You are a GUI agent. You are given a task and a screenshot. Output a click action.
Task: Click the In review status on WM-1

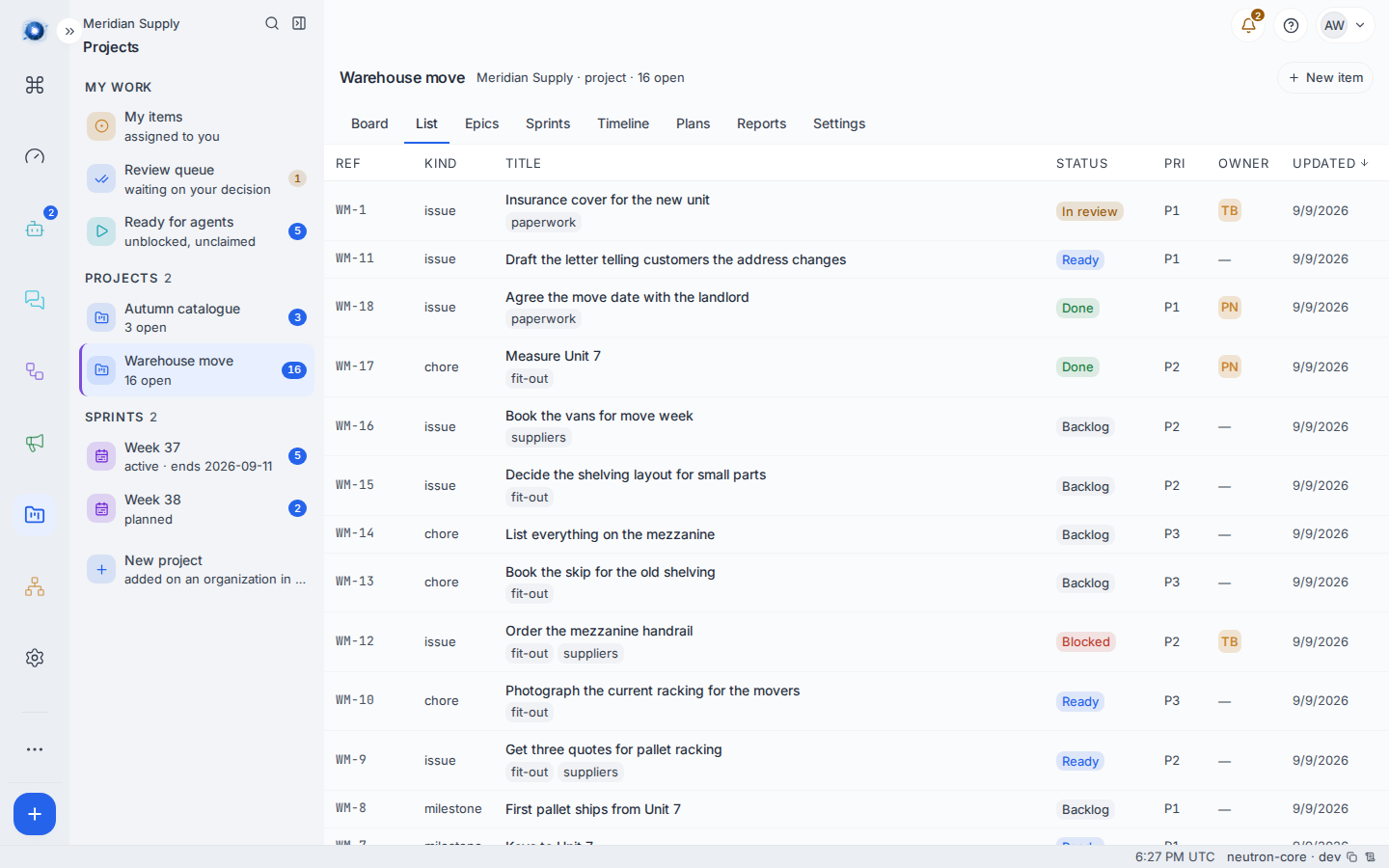click(x=1089, y=211)
